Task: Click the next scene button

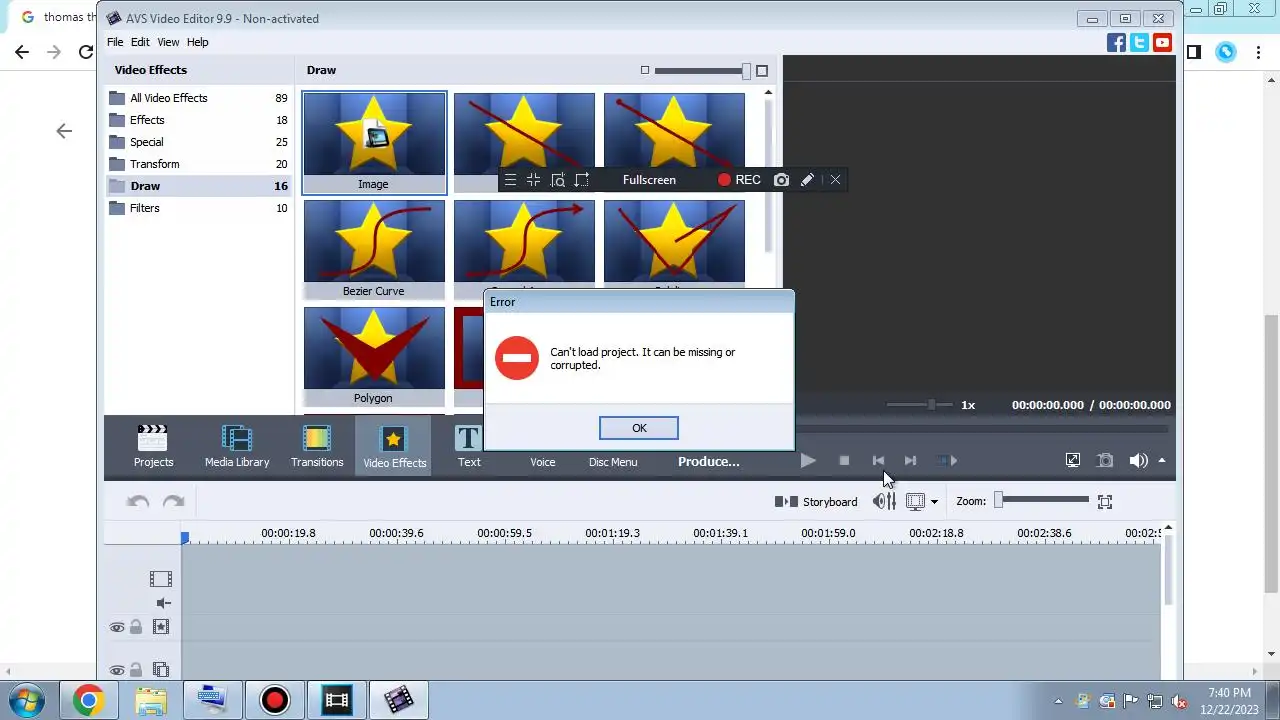Action: coord(947,461)
